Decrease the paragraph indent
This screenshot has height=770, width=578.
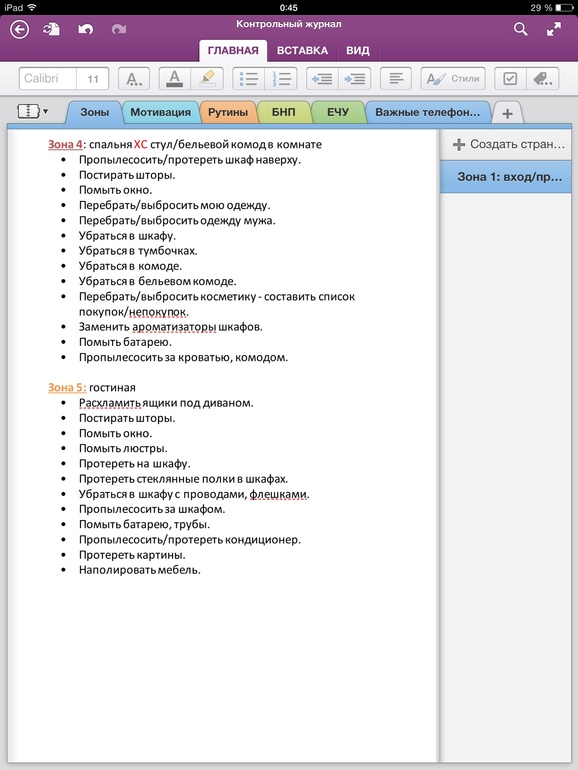322,79
